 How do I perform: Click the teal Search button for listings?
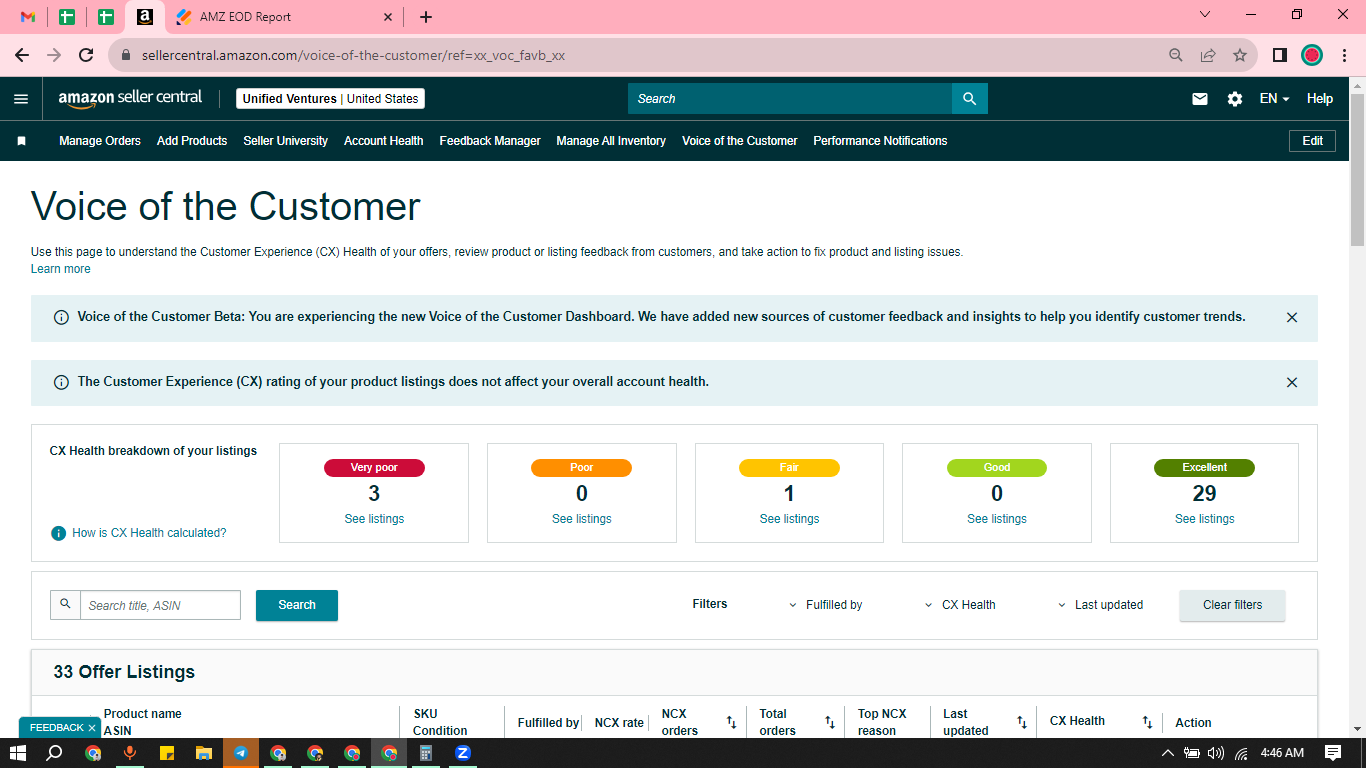(297, 605)
